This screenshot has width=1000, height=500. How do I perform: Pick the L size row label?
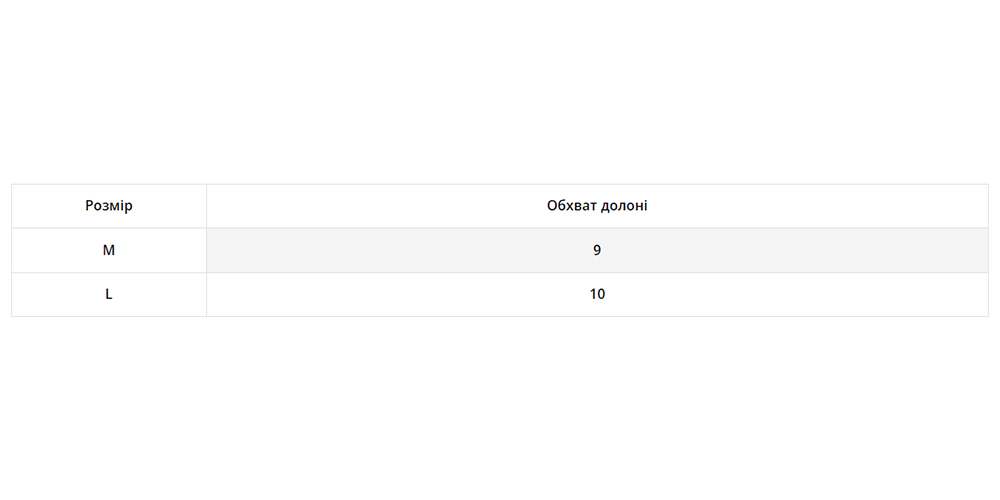109,294
